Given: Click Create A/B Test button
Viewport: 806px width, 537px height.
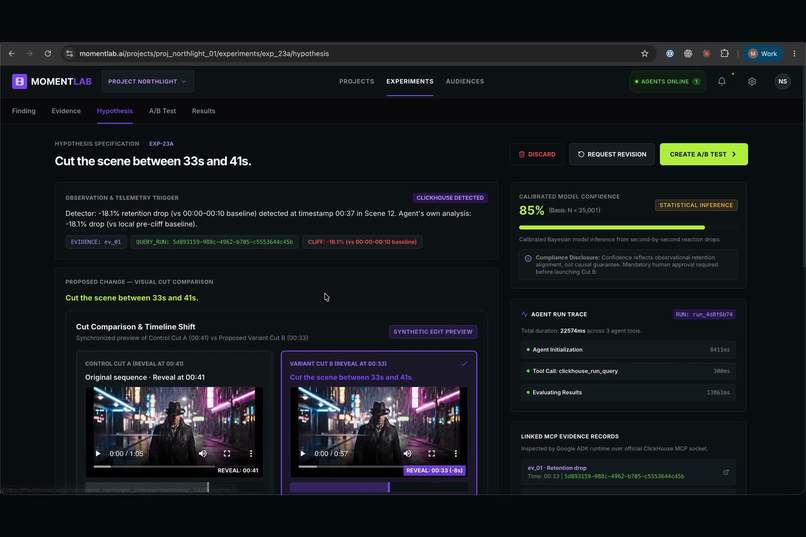Looking at the screenshot, I should click(x=704, y=154).
